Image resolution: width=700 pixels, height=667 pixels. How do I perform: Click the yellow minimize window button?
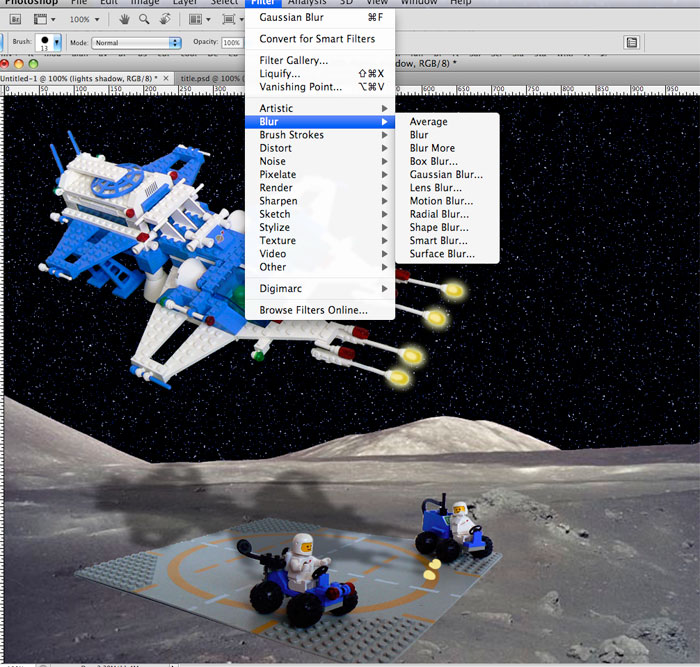coord(19,64)
